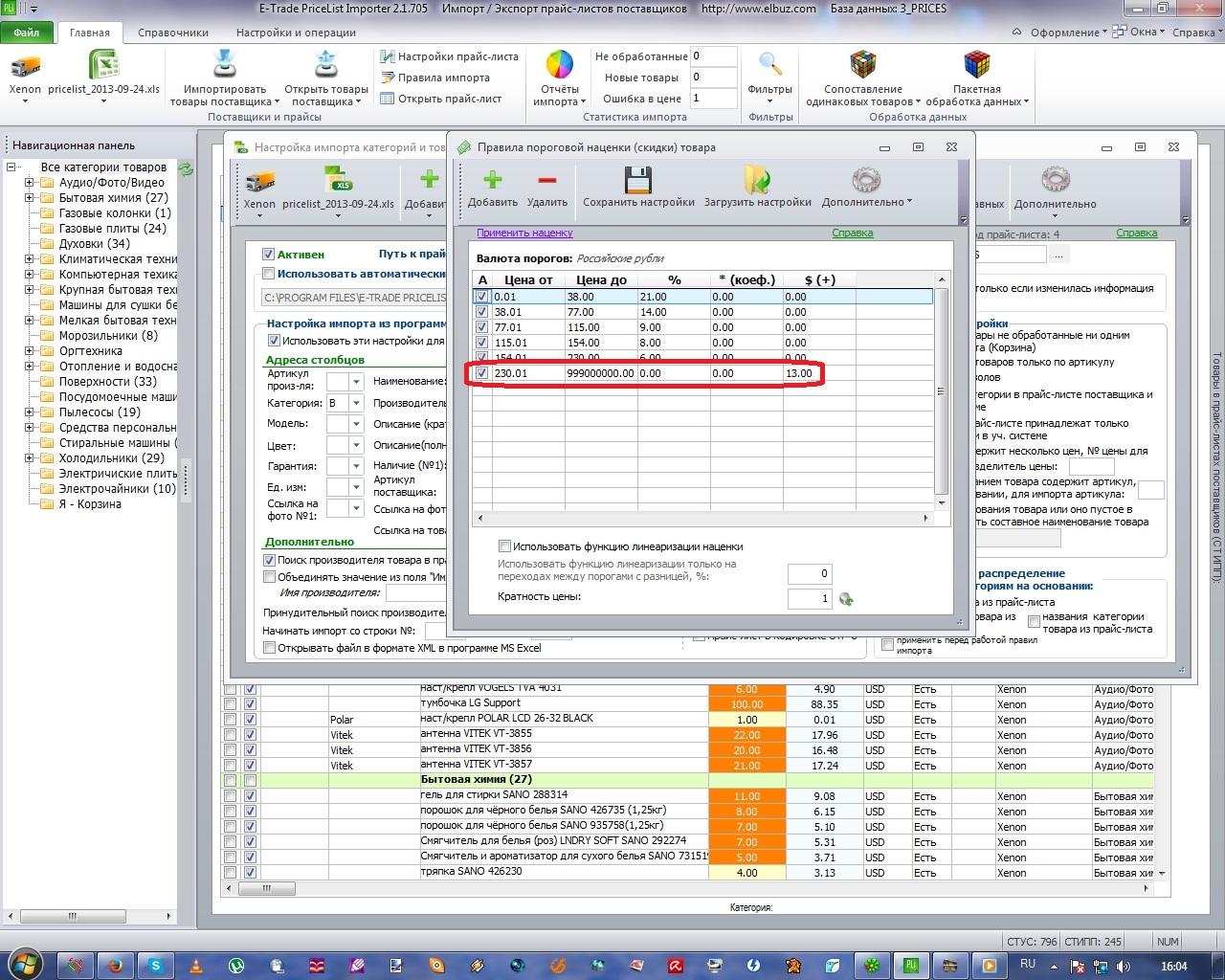
Task: Open Гарантия column dropdown
Action: click(356, 466)
